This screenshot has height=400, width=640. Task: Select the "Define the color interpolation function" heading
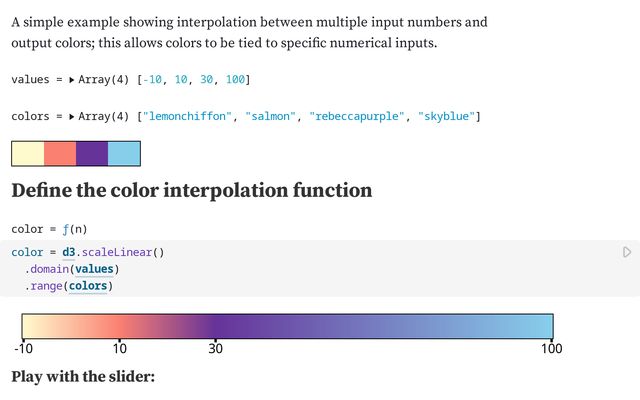(192, 190)
